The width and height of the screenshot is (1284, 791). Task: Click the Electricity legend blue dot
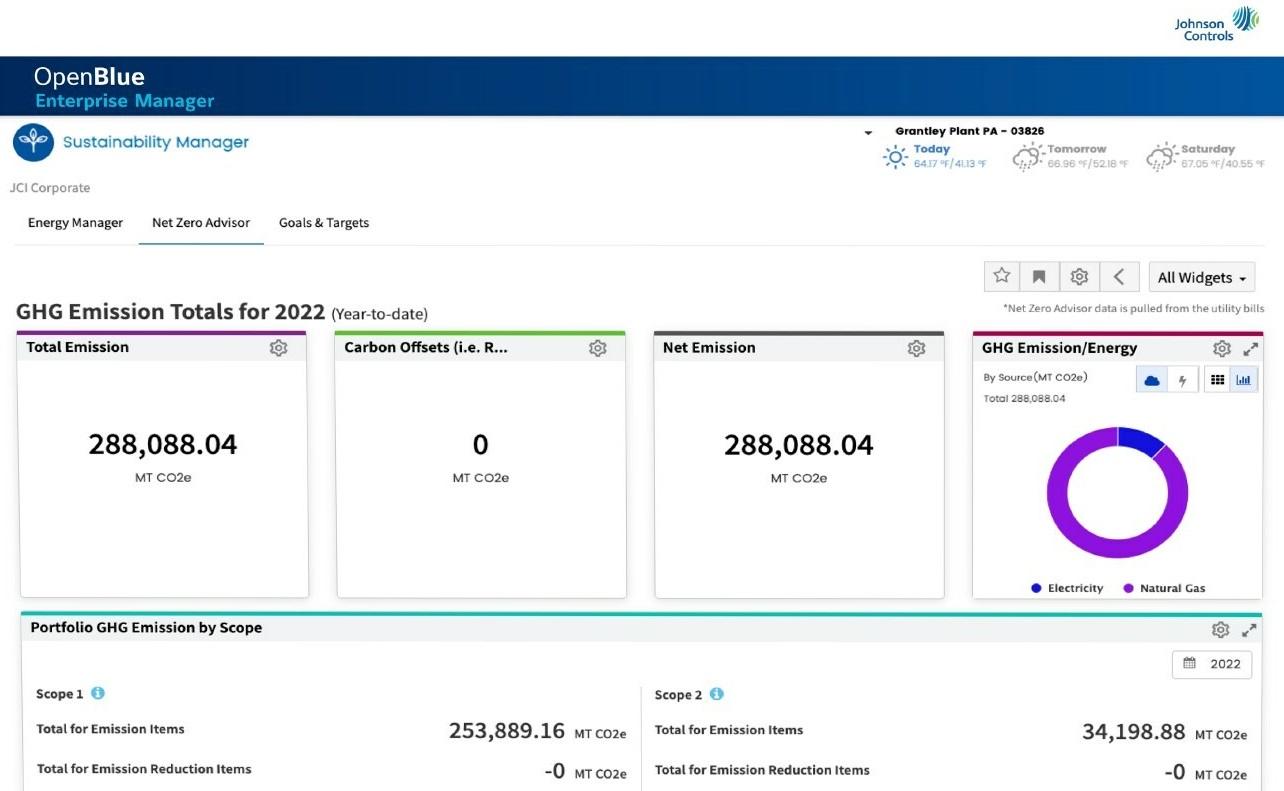coord(1036,588)
